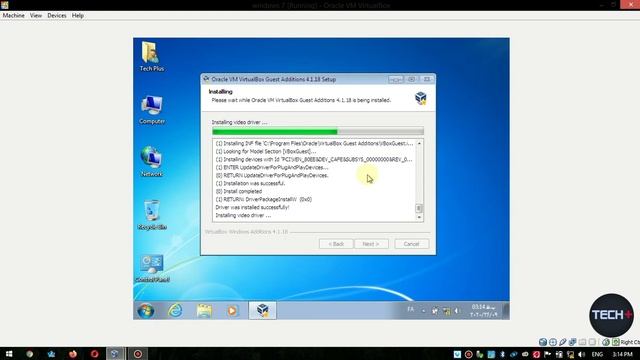Open the View menu
The image size is (640, 360).
[x=36, y=16]
